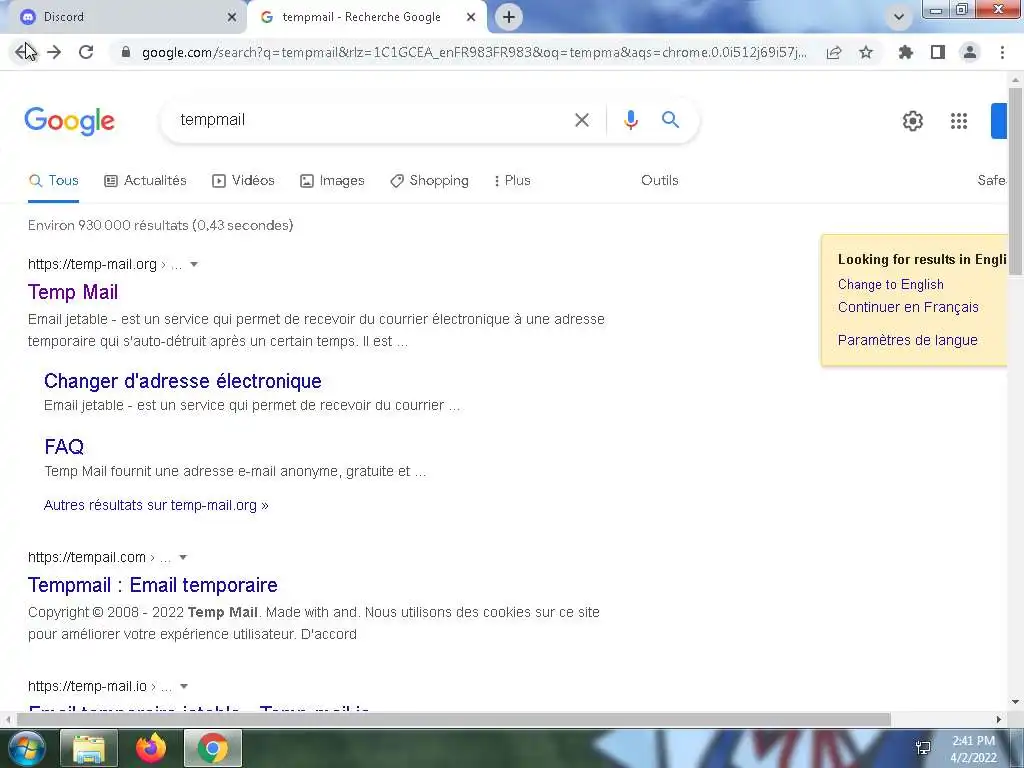Screen dimensions: 1024x768
Task: Expand options arrow beside tempail.com URL
Action: point(184,557)
